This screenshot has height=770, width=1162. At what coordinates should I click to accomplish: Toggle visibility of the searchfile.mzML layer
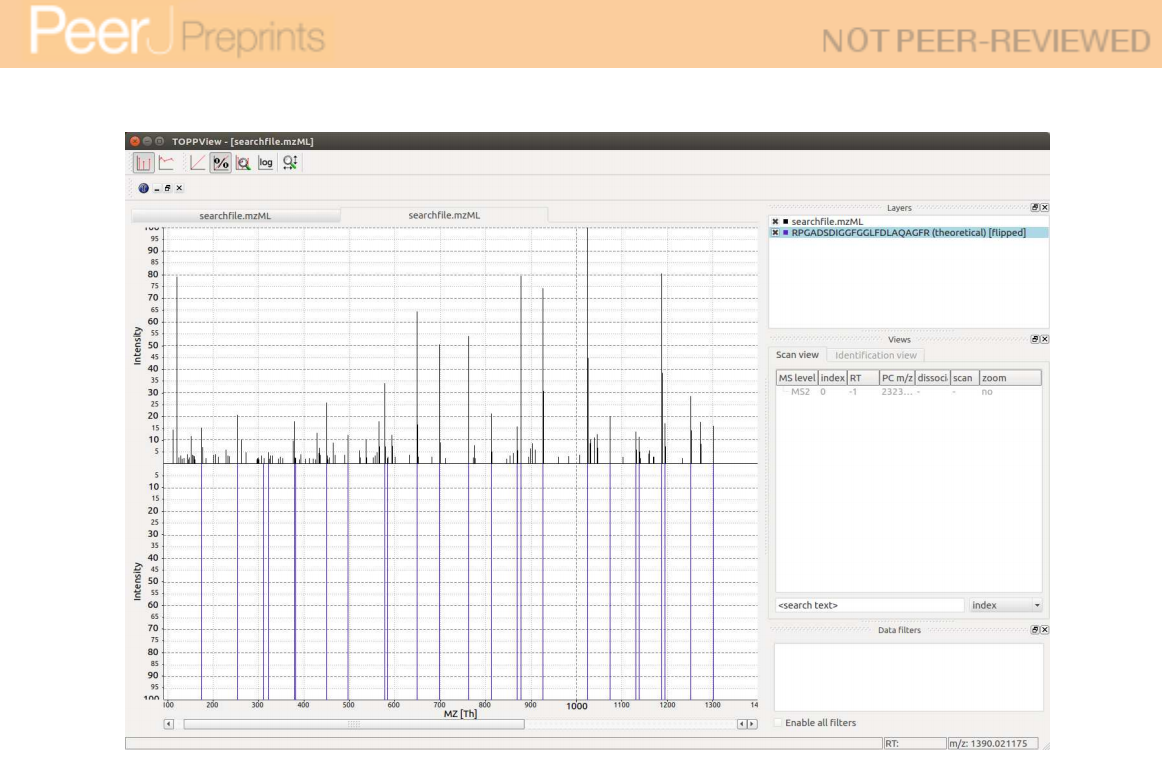tap(775, 221)
